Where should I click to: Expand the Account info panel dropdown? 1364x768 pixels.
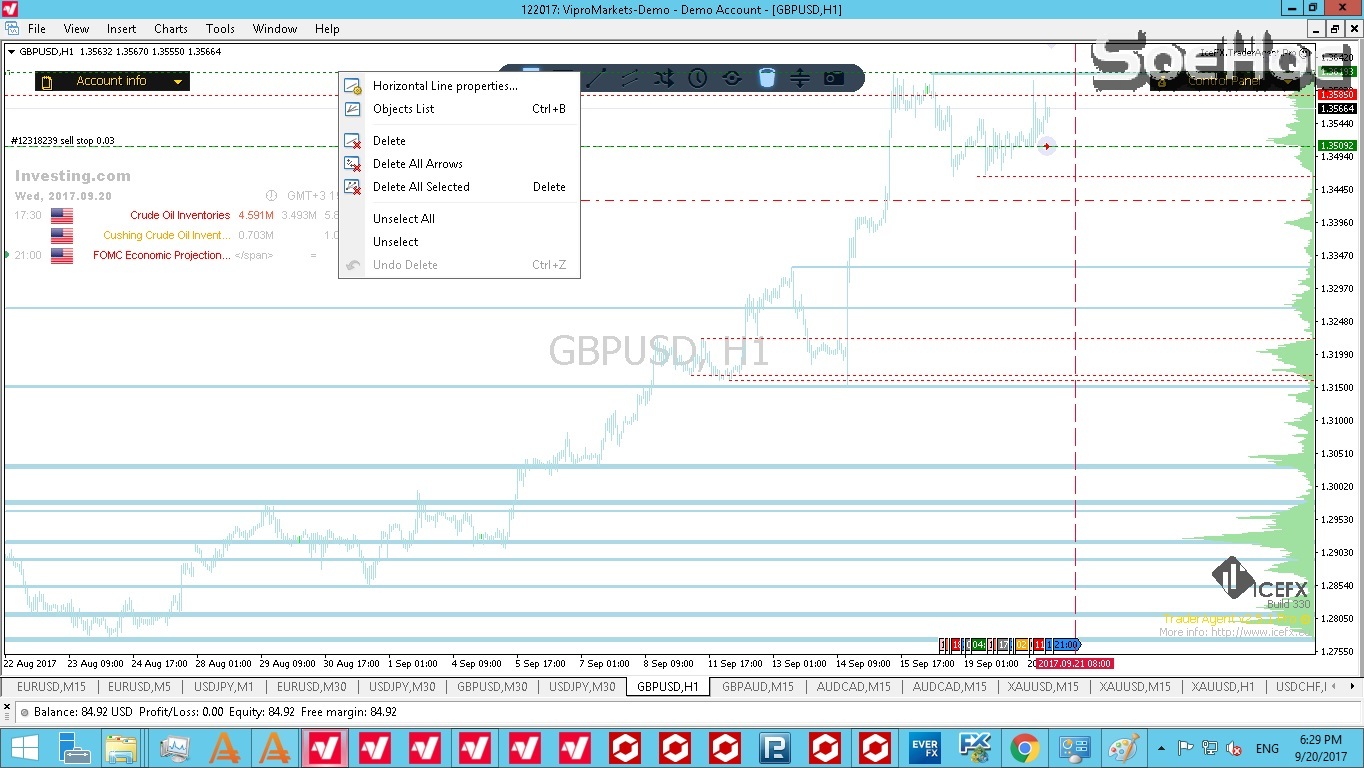point(178,82)
